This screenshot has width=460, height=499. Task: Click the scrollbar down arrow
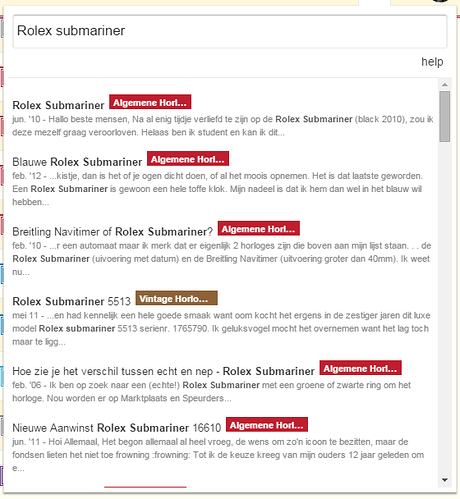click(445, 480)
